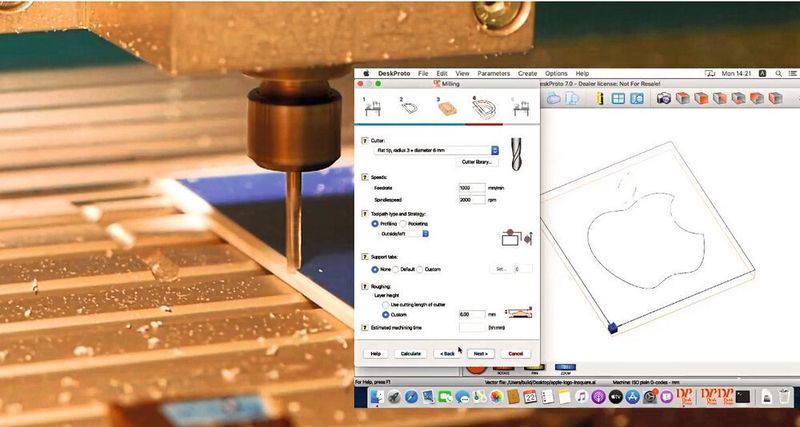
Task: Open App Store from the Dock
Action: (633, 397)
